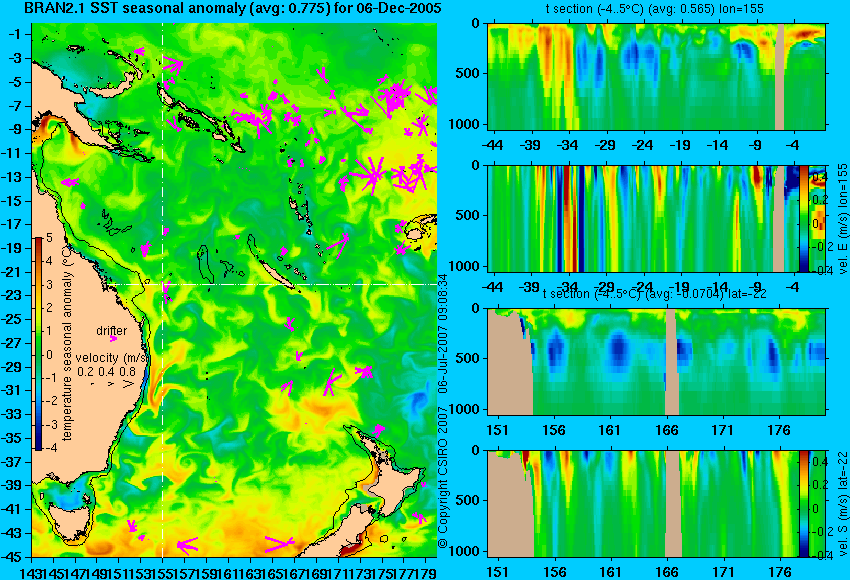
Task: Click the BRAN2.1 SST seasonal anomaly title
Action: point(233,8)
